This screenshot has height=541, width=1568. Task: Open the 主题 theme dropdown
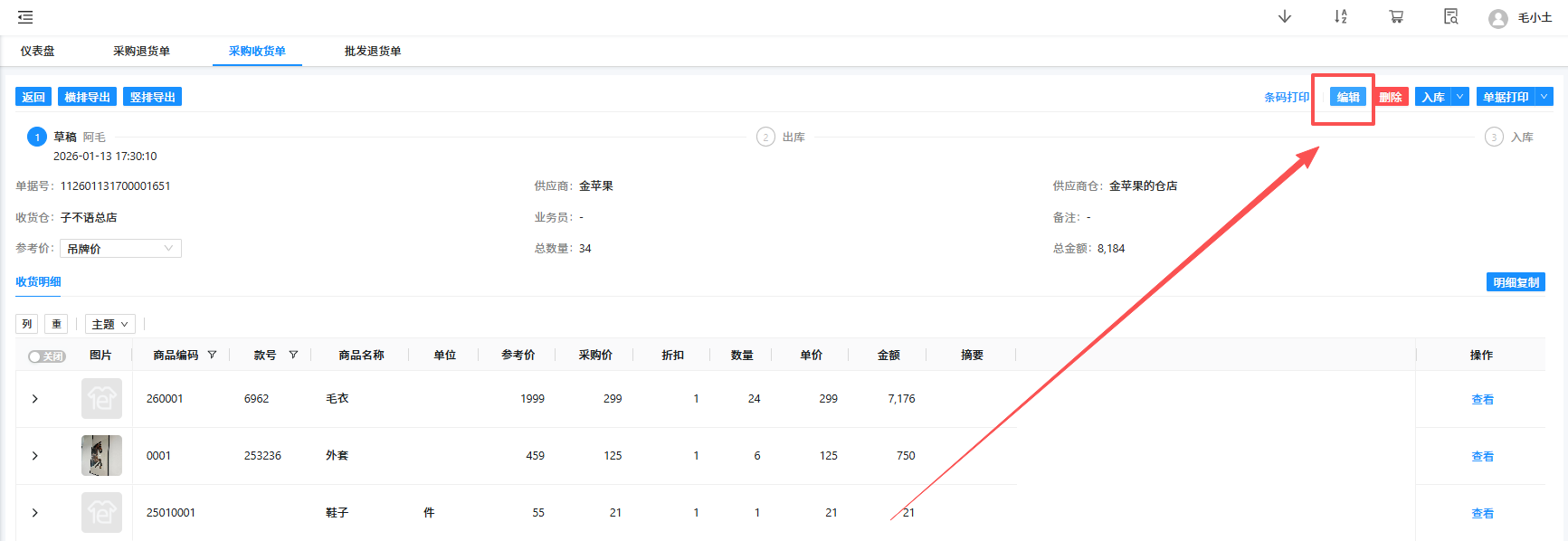109,324
